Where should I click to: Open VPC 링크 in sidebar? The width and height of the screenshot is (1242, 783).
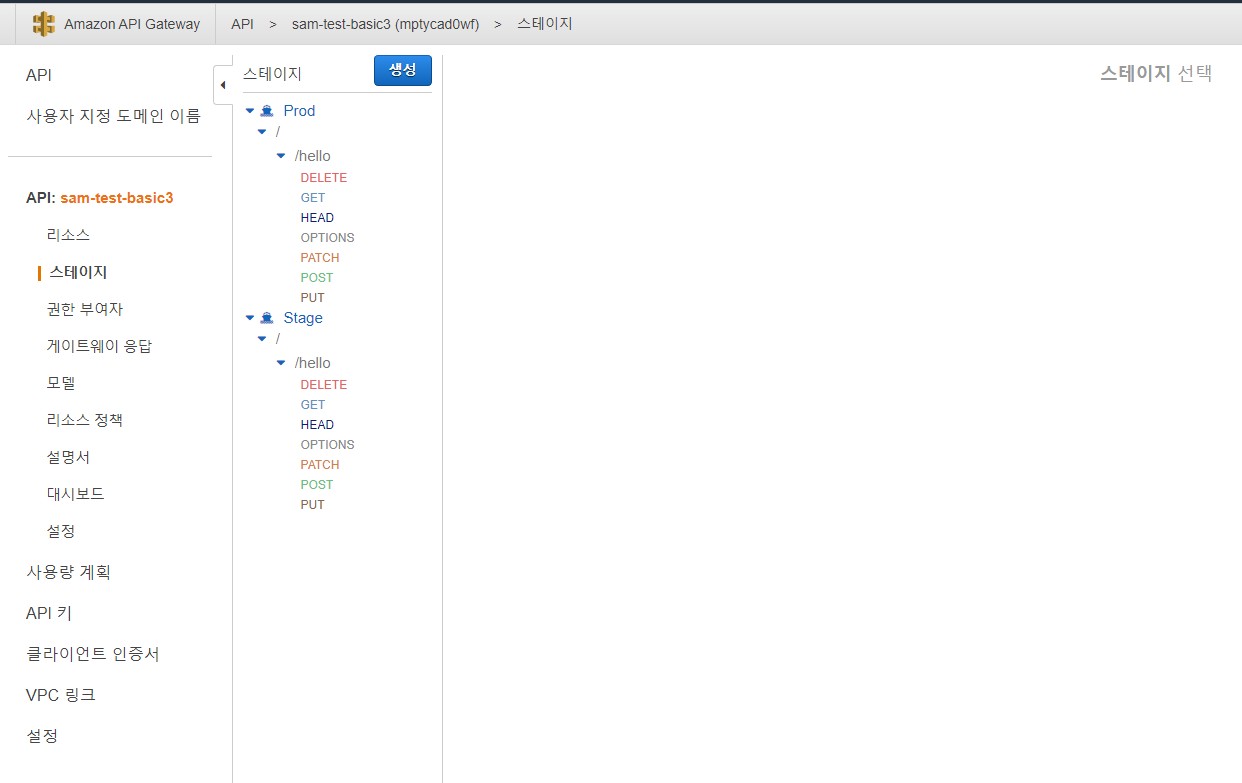[61, 695]
